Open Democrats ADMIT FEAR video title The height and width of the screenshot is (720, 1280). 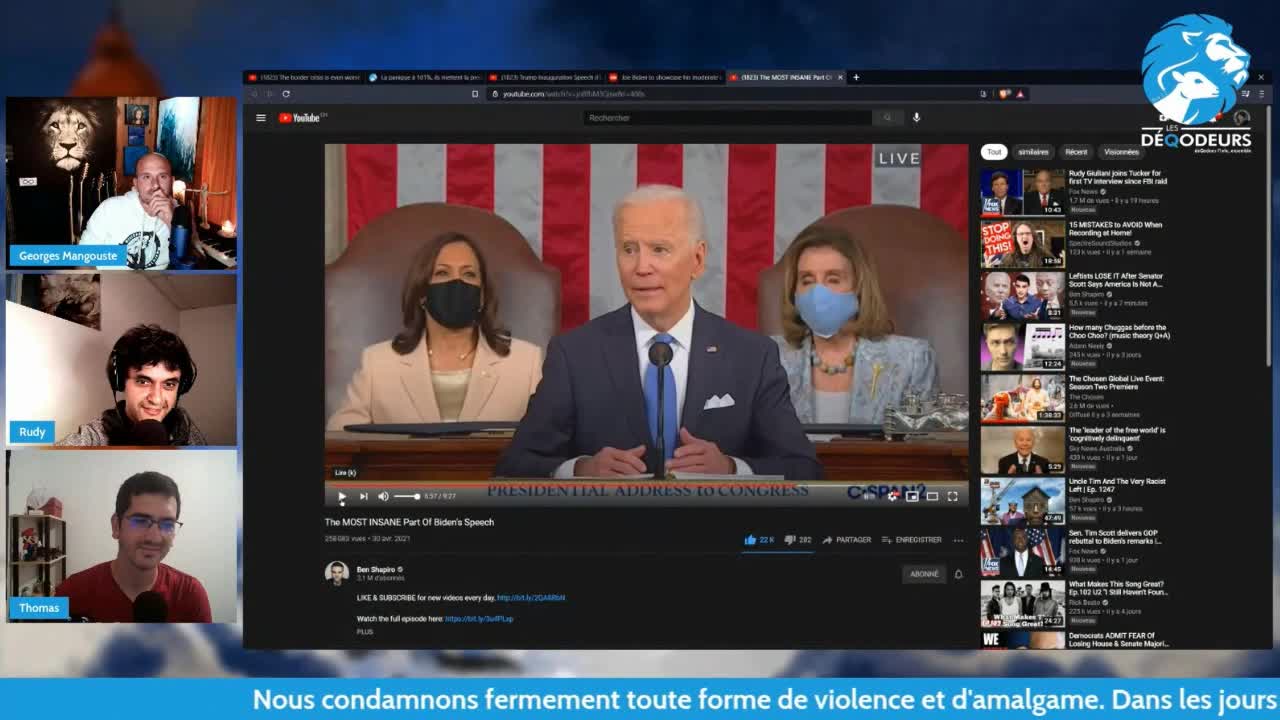(1119, 639)
